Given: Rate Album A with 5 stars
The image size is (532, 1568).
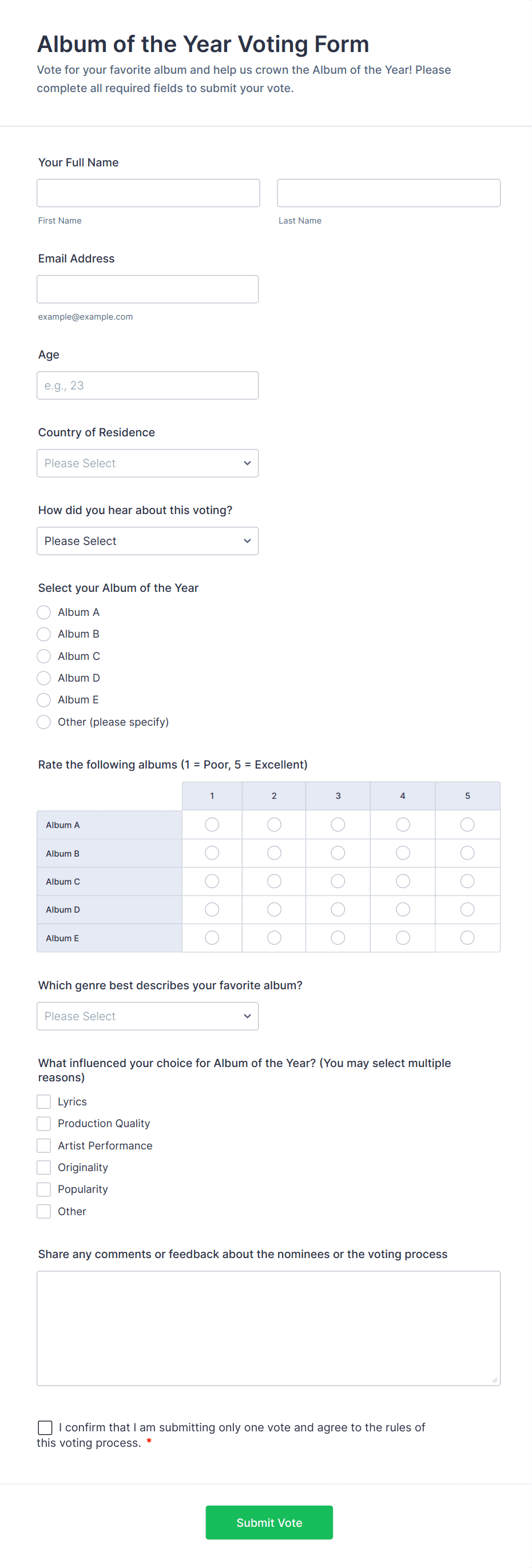Looking at the screenshot, I should click(x=467, y=824).
